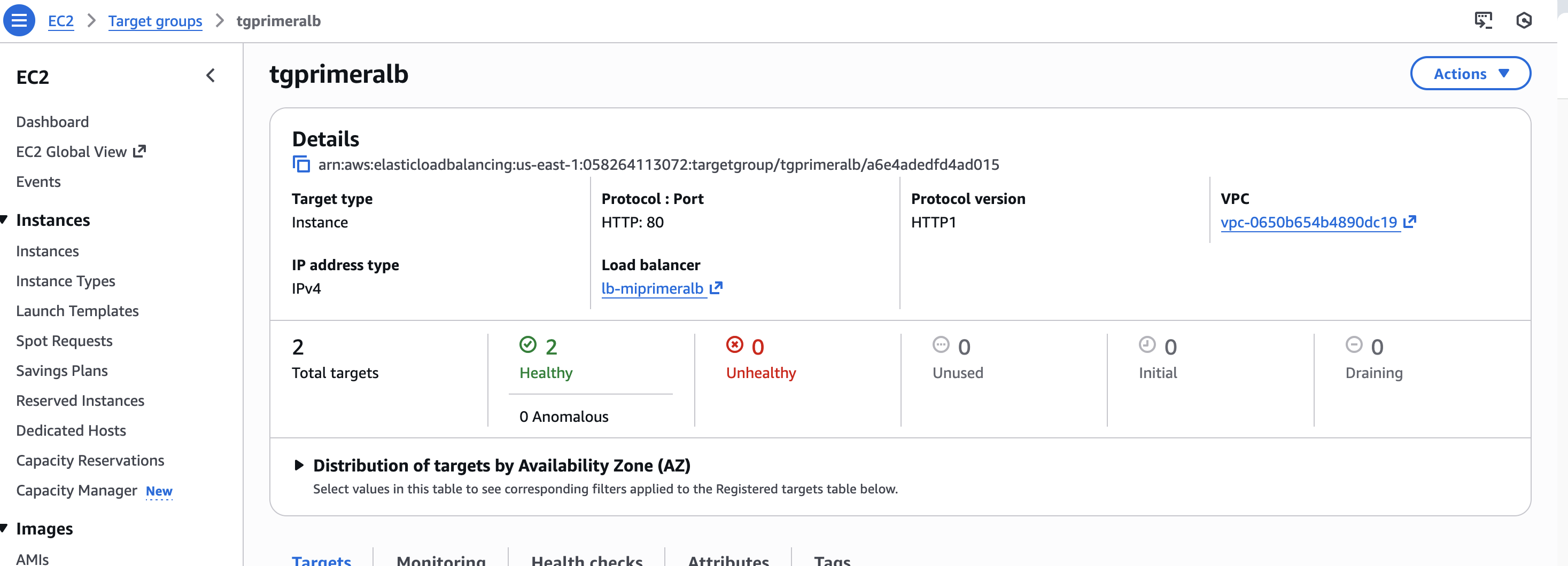Collapse the Instances sidebar section
The image size is (1568, 566).
coord(5,219)
